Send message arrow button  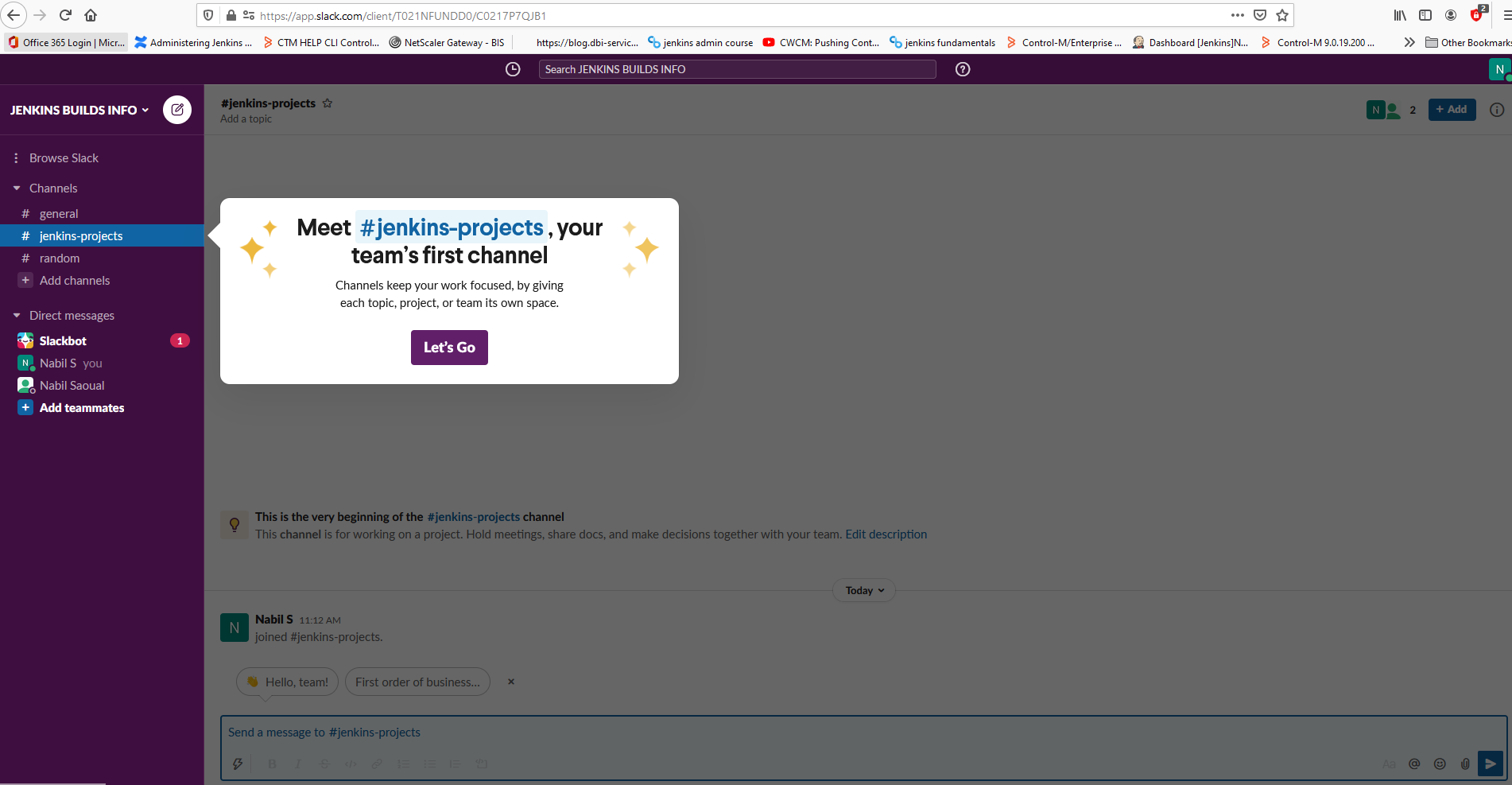pyautogui.click(x=1491, y=764)
